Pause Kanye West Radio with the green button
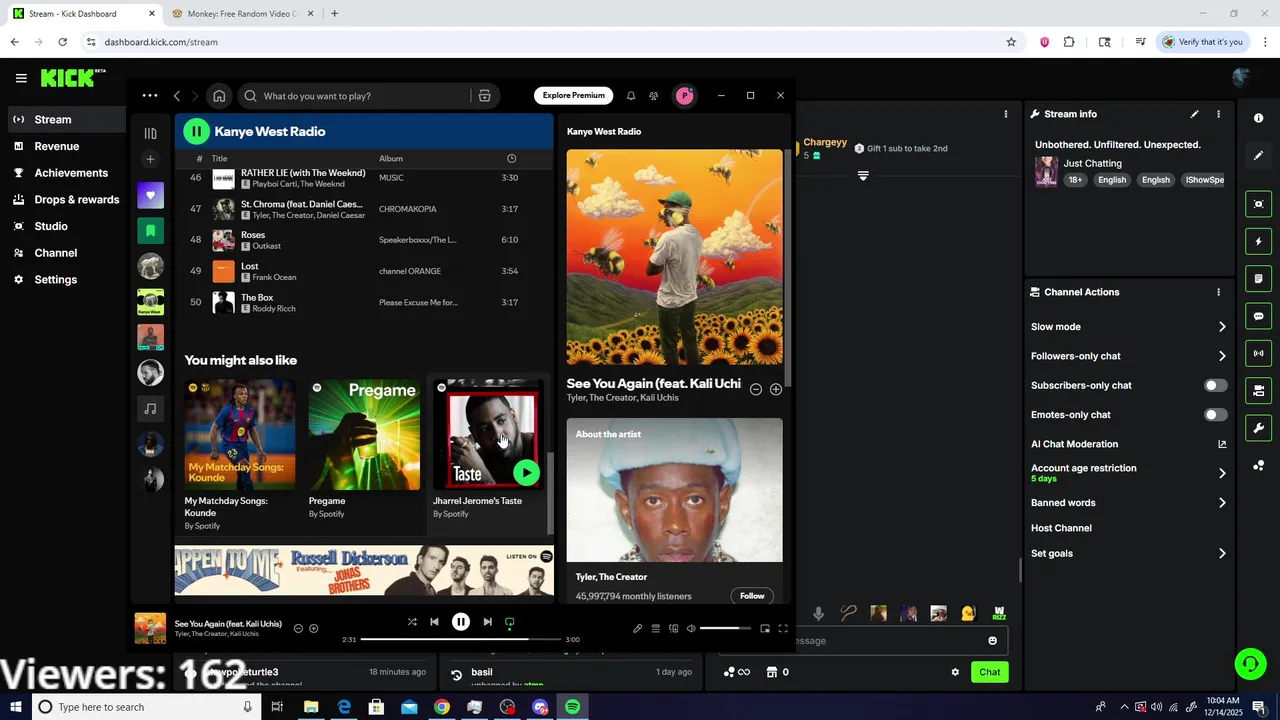Image resolution: width=1280 pixels, height=720 pixels. (196, 131)
